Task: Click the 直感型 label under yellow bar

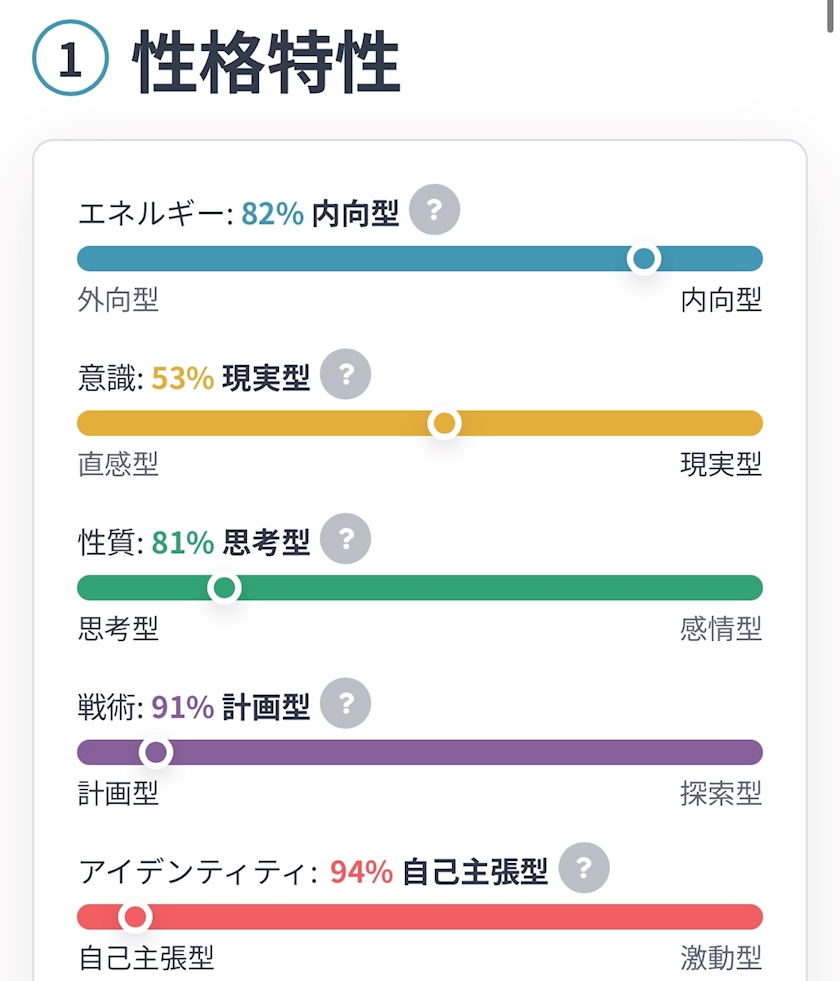Action: tap(118, 464)
